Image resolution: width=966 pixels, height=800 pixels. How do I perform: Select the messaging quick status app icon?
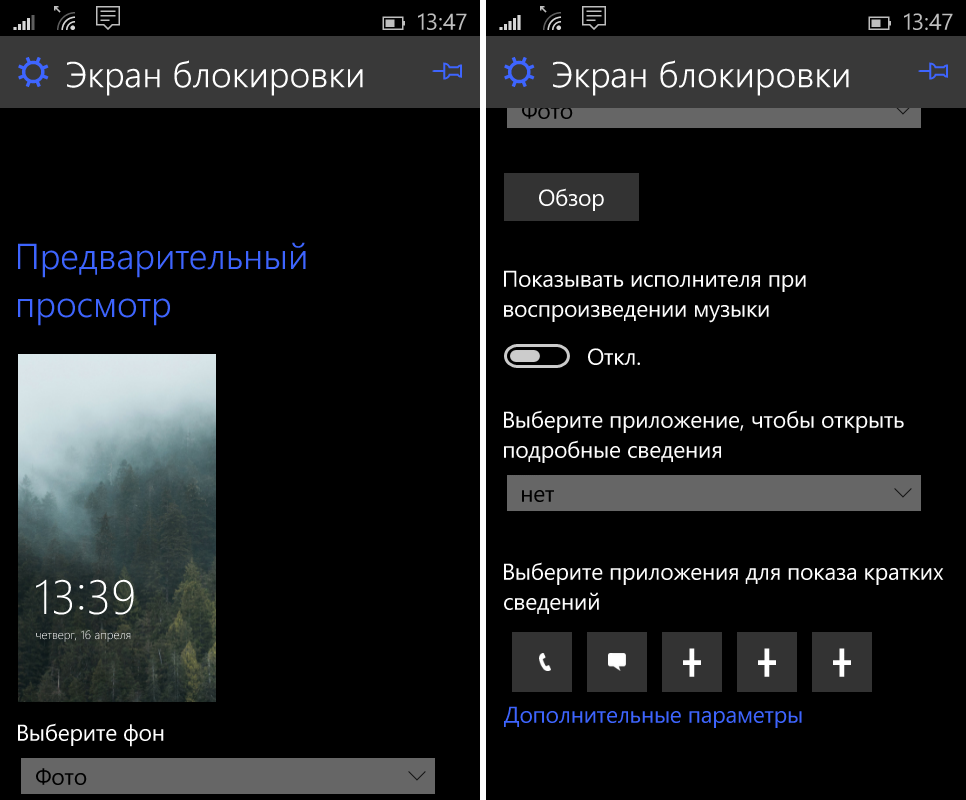click(617, 662)
